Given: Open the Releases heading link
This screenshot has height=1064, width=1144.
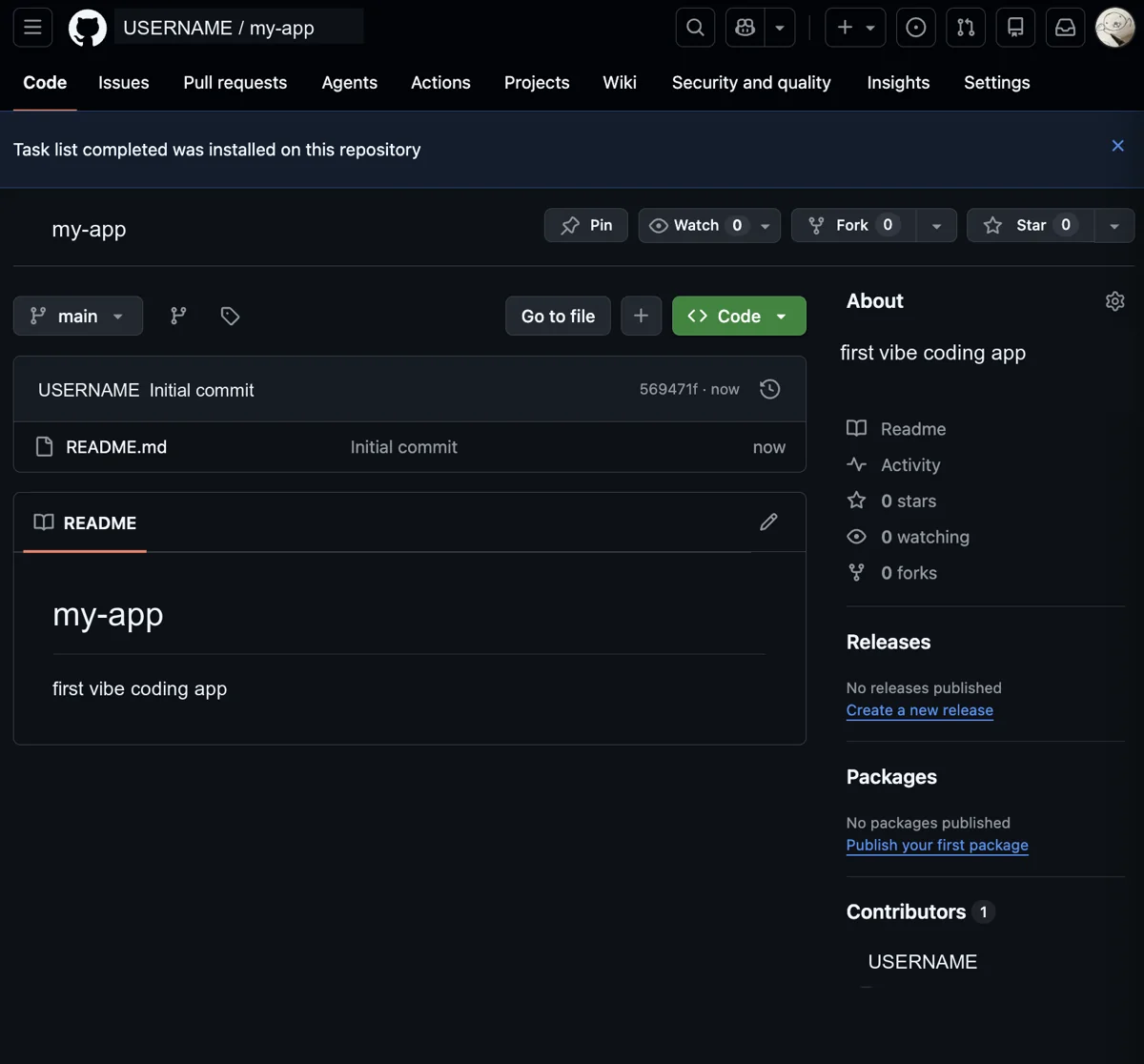Looking at the screenshot, I should tap(889, 642).
